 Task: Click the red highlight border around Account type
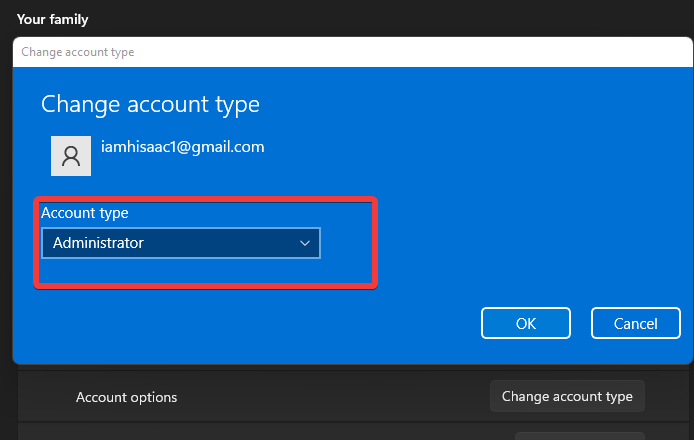point(205,199)
